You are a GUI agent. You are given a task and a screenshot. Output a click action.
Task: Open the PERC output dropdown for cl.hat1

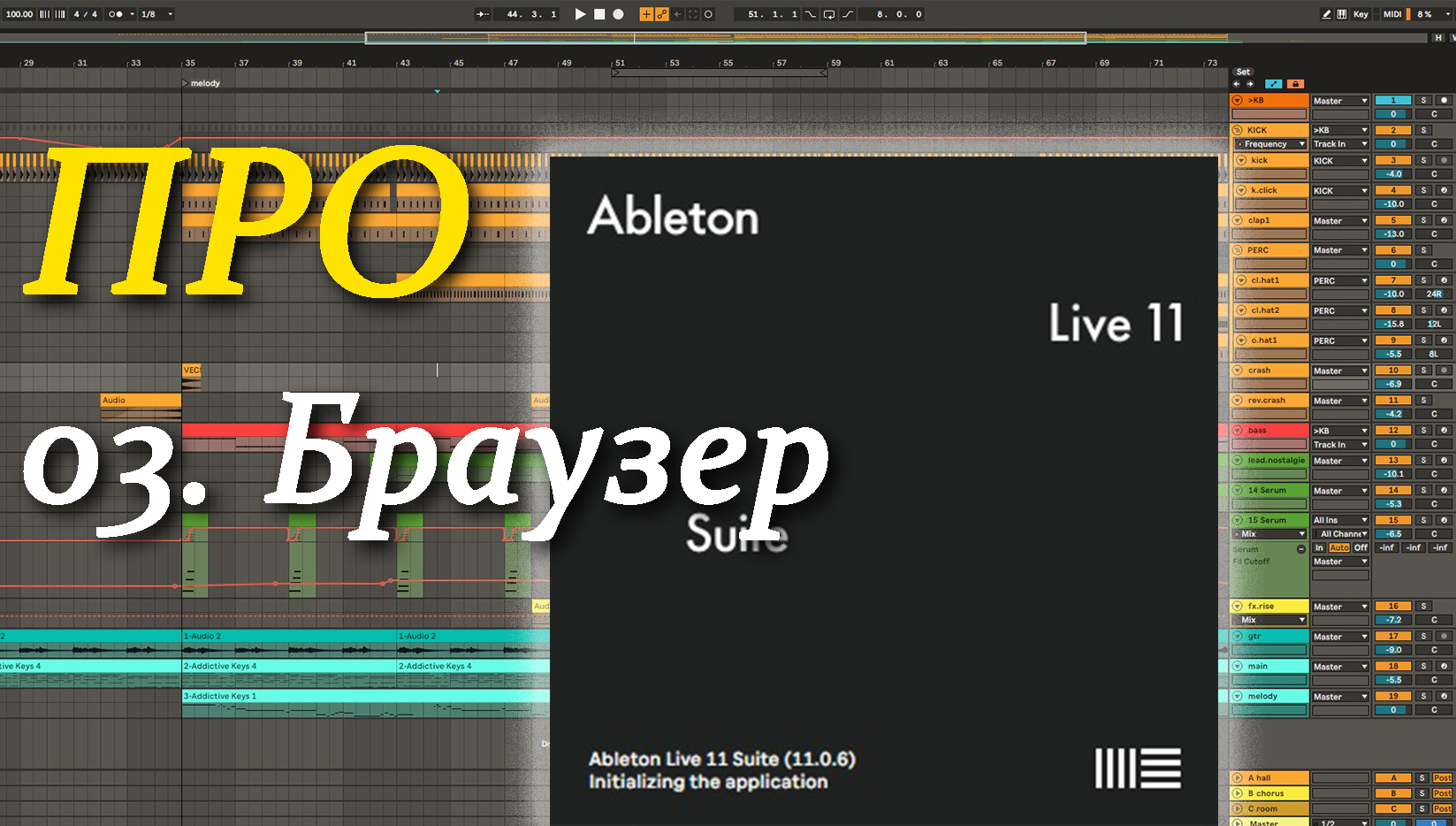point(1340,281)
